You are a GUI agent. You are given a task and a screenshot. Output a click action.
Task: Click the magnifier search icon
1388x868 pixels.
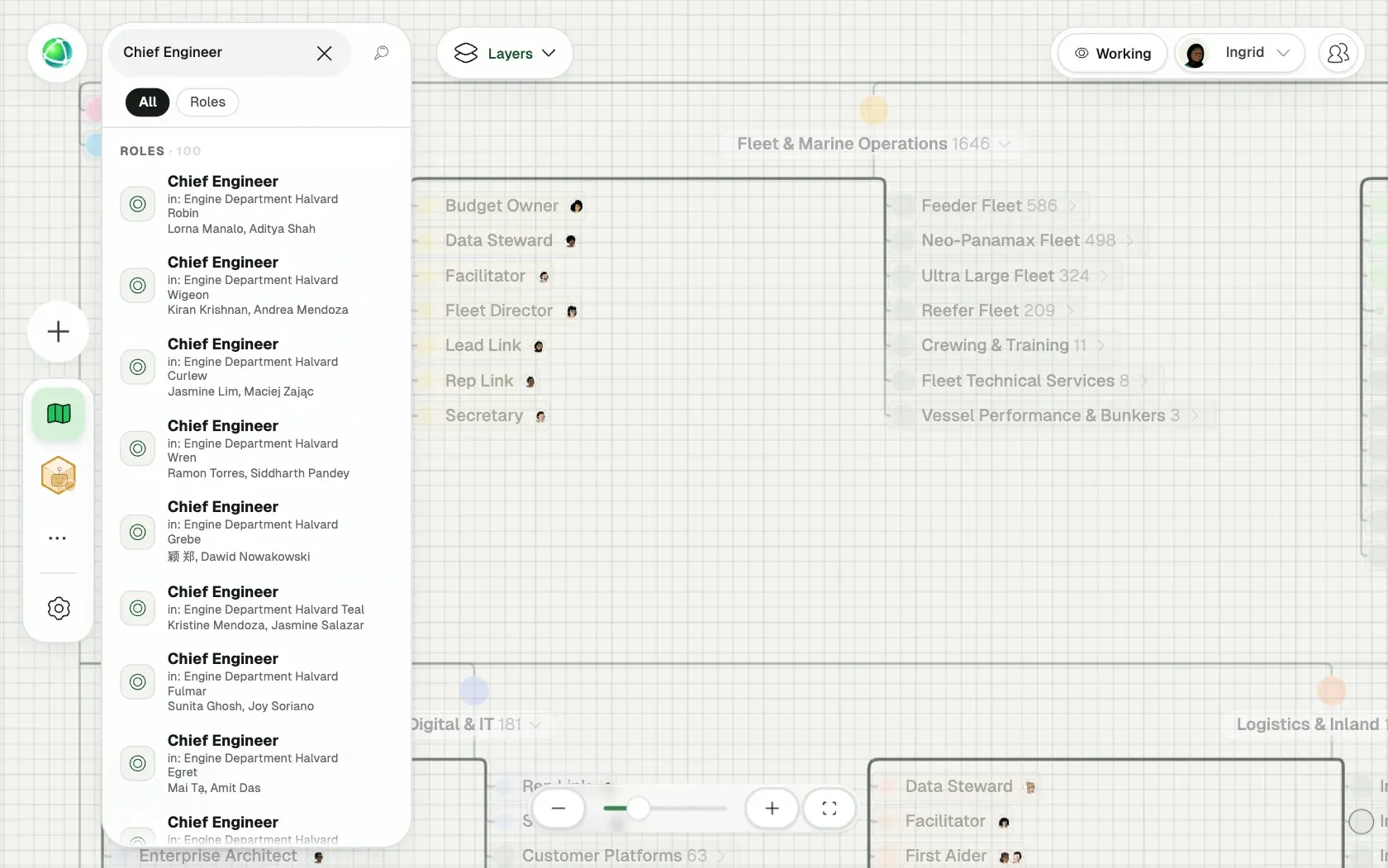381,54
